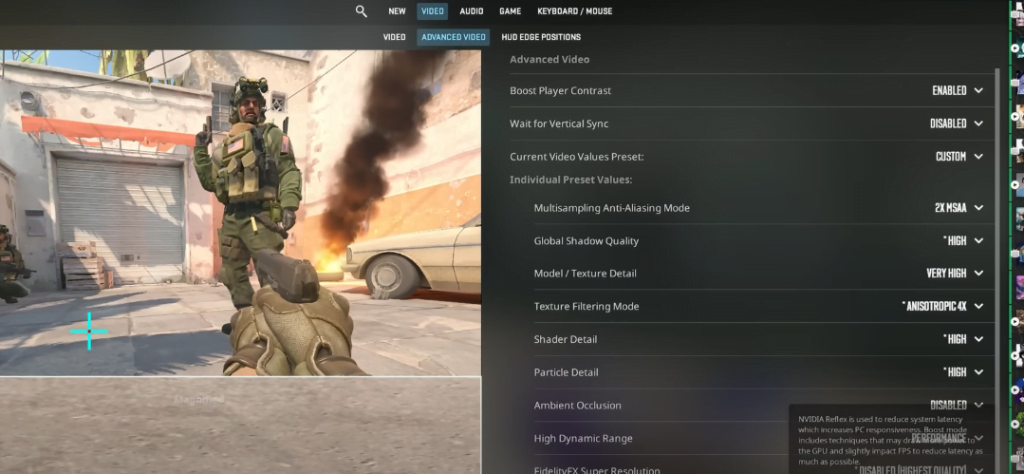
Task: Open the Model / Texture Detail dropdown
Action: coord(955,274)
